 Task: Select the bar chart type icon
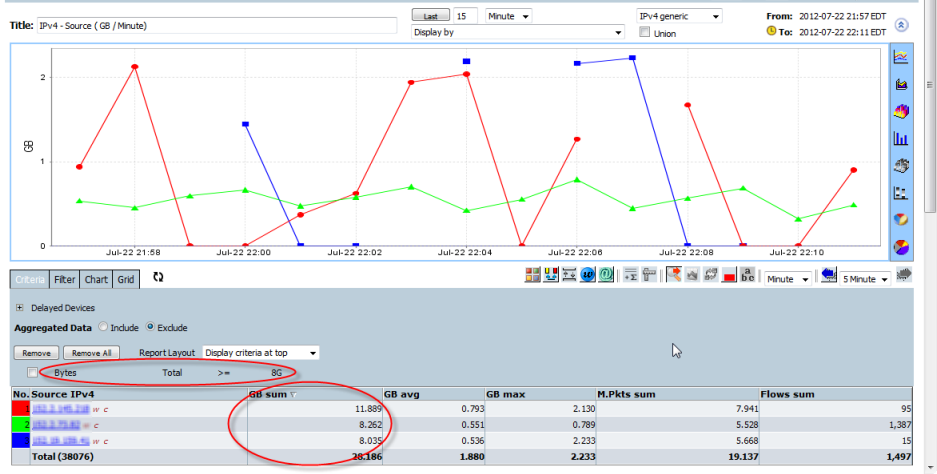tap(901, 138)
